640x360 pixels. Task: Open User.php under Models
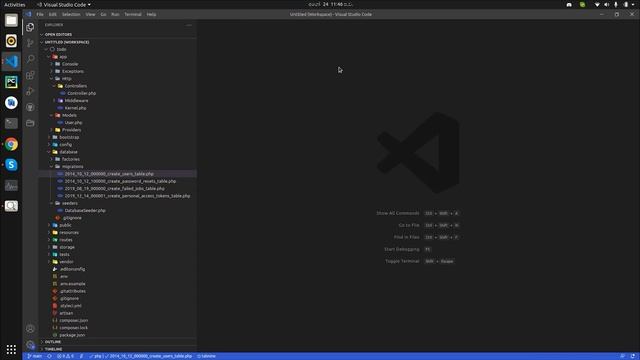pos(73,122)
